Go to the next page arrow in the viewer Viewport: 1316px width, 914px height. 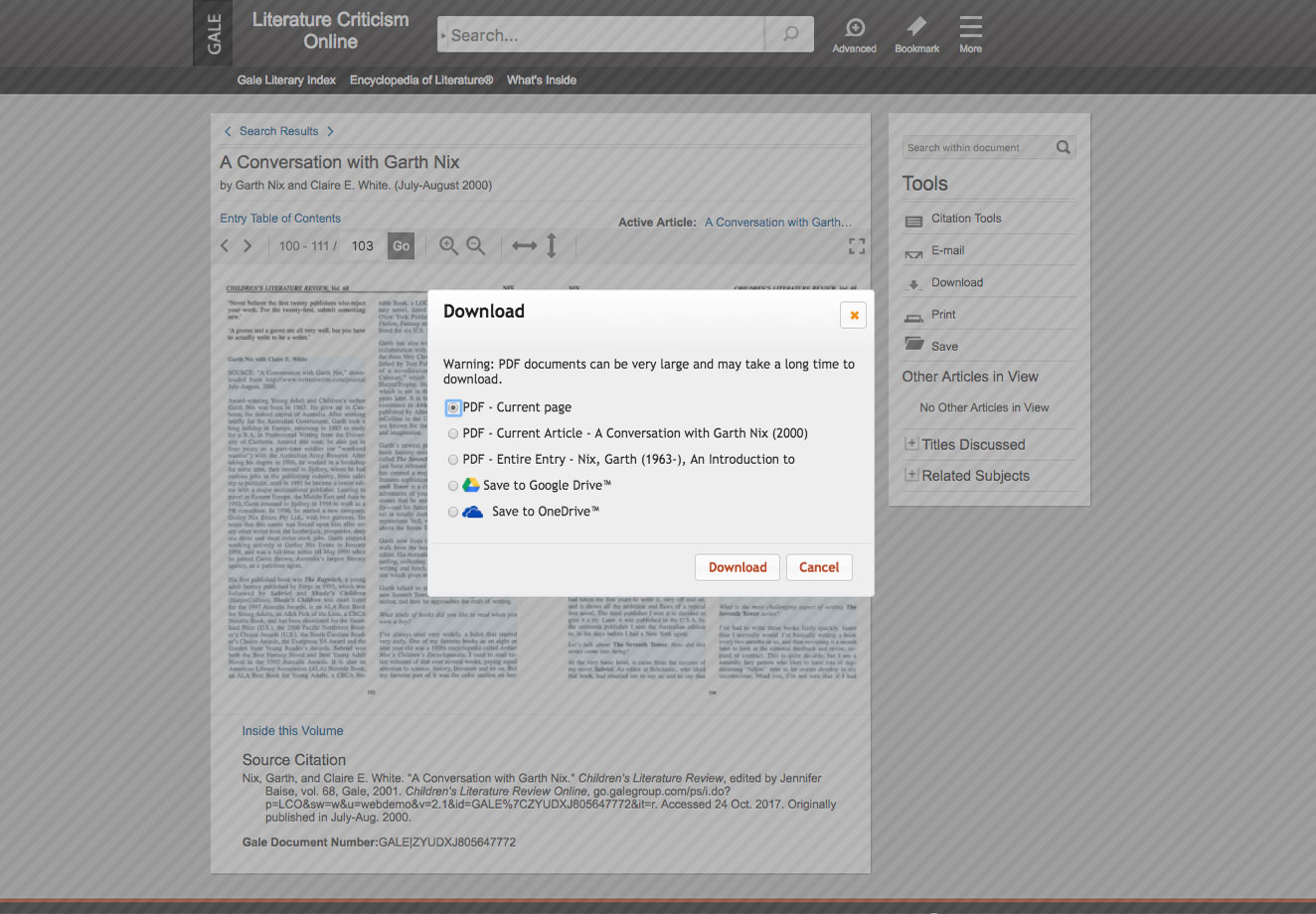[x=248, y=245]
